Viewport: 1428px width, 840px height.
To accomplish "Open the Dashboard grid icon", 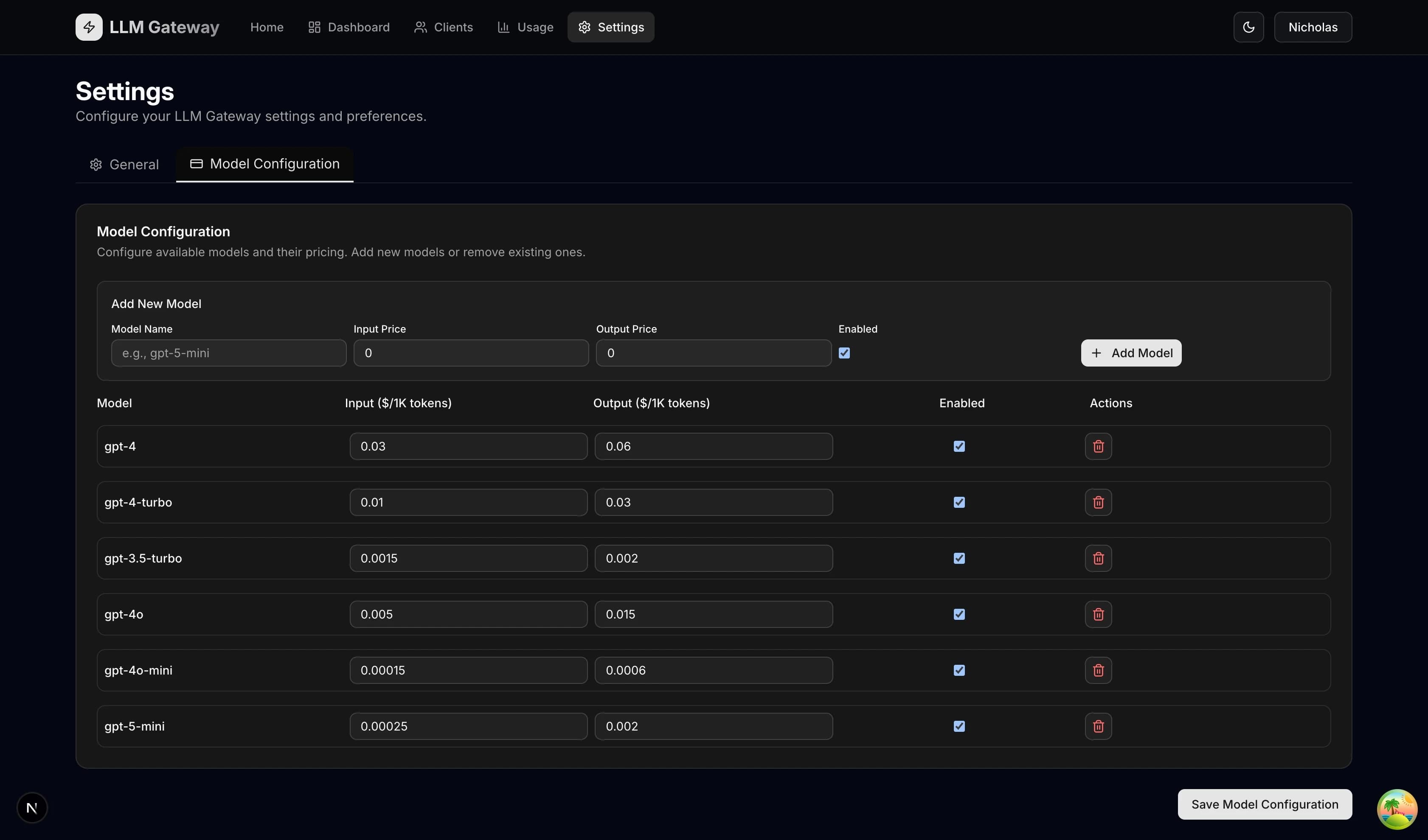I will (x=314, y=27).
